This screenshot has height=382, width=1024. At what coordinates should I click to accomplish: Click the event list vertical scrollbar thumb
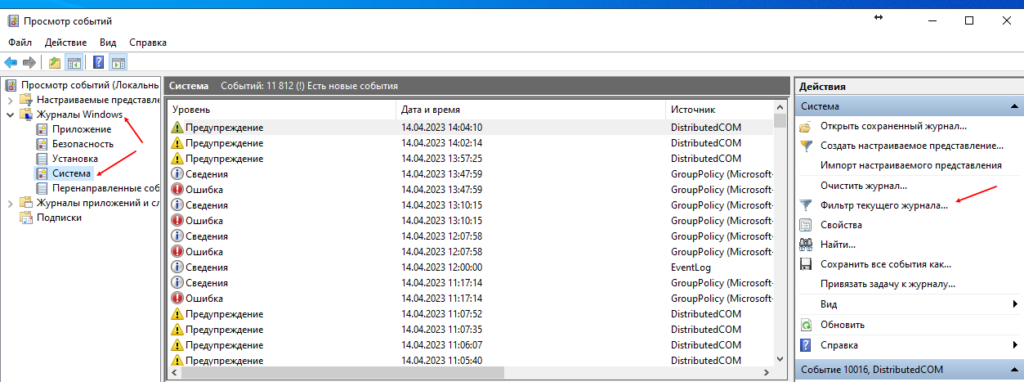coord(780,122)
